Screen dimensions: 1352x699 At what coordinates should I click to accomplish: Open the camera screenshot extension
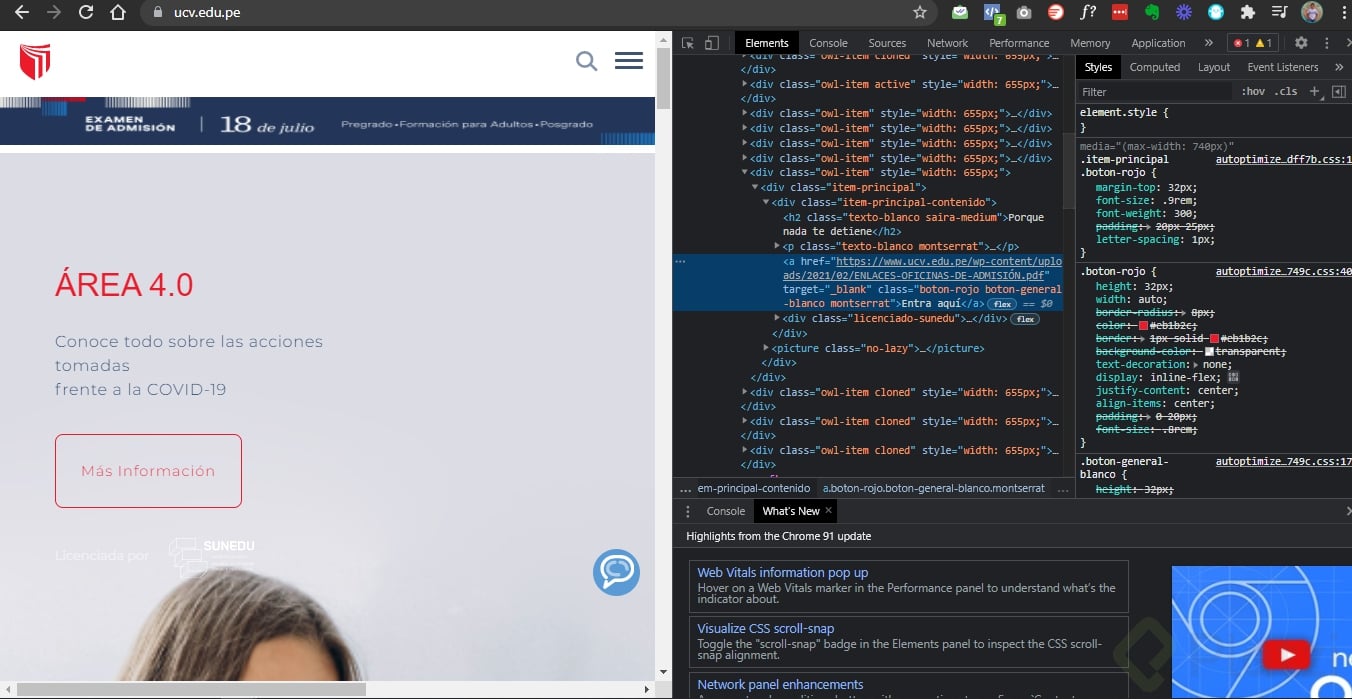point(1024,13)
